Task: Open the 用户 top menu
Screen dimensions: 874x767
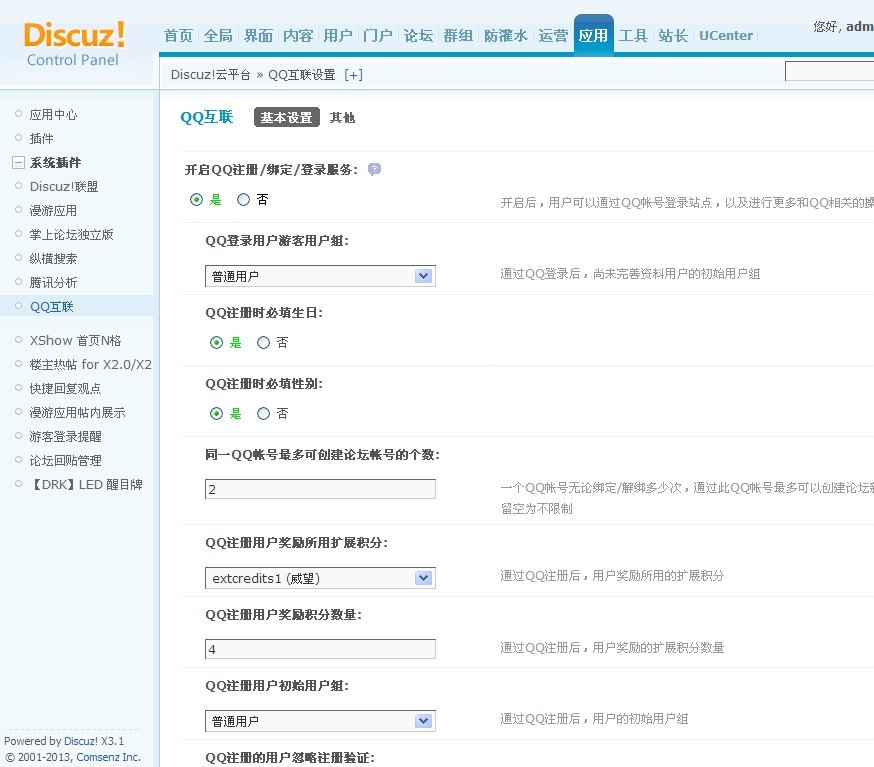Action: [x=338, y=36]
